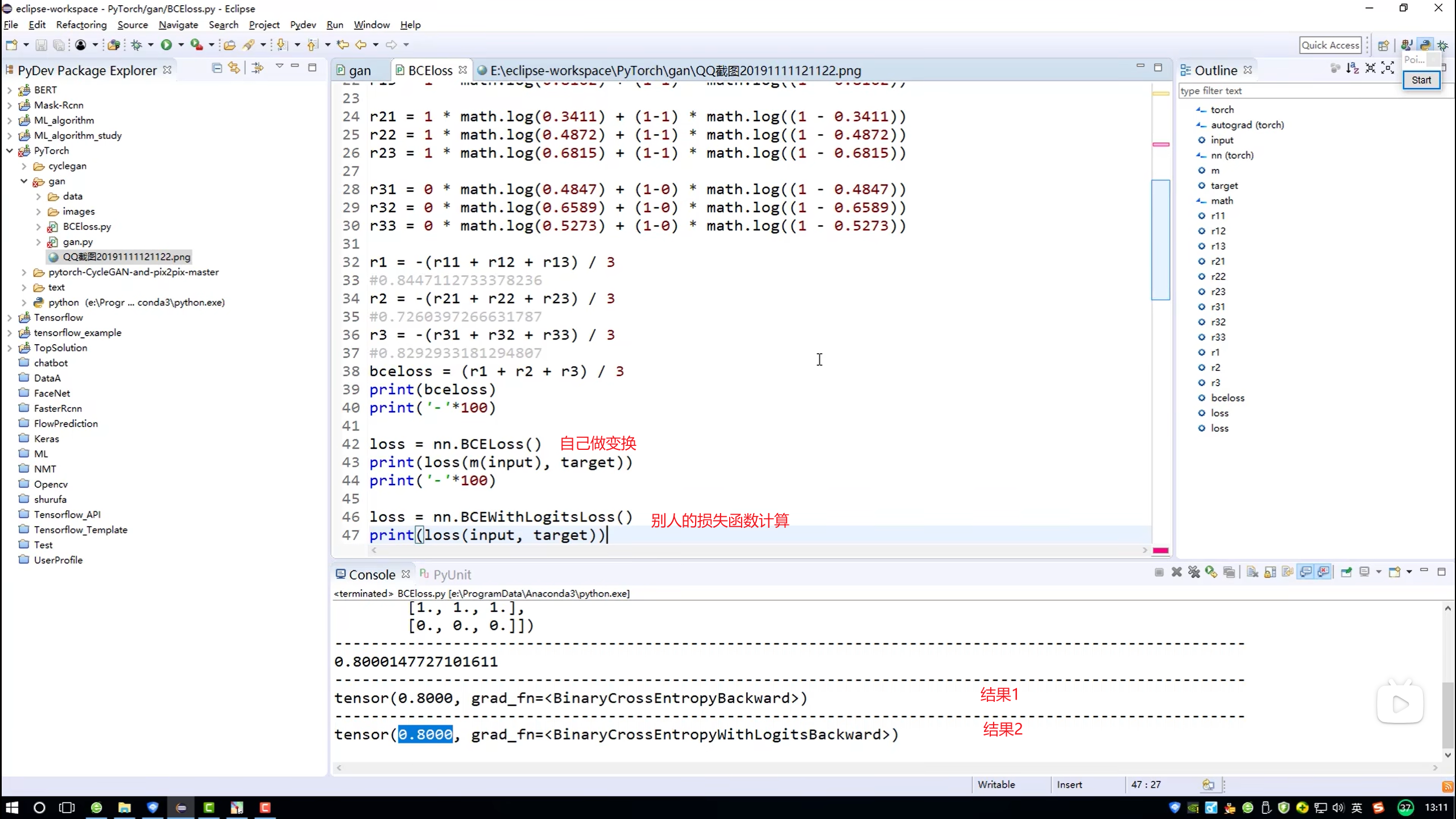The image size is (1456, 819).
Task: Click the Back navigation arrow icon
Action: click(361, 45)
